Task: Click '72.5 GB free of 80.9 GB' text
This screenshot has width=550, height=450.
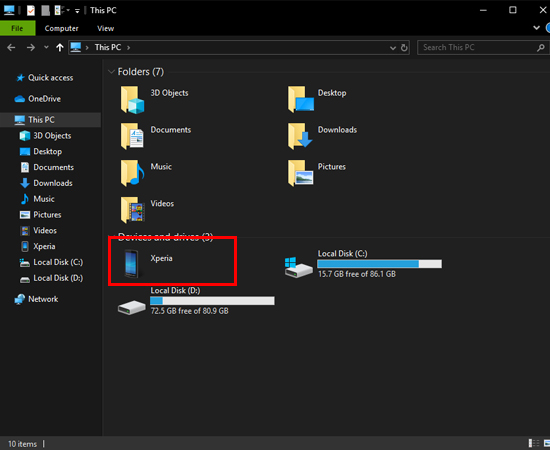Action: tap(189, 311)
